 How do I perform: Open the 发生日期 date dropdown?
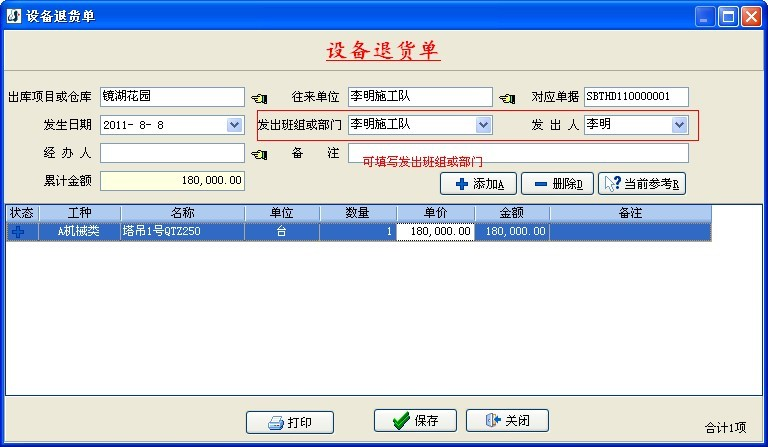pos(235,125)
